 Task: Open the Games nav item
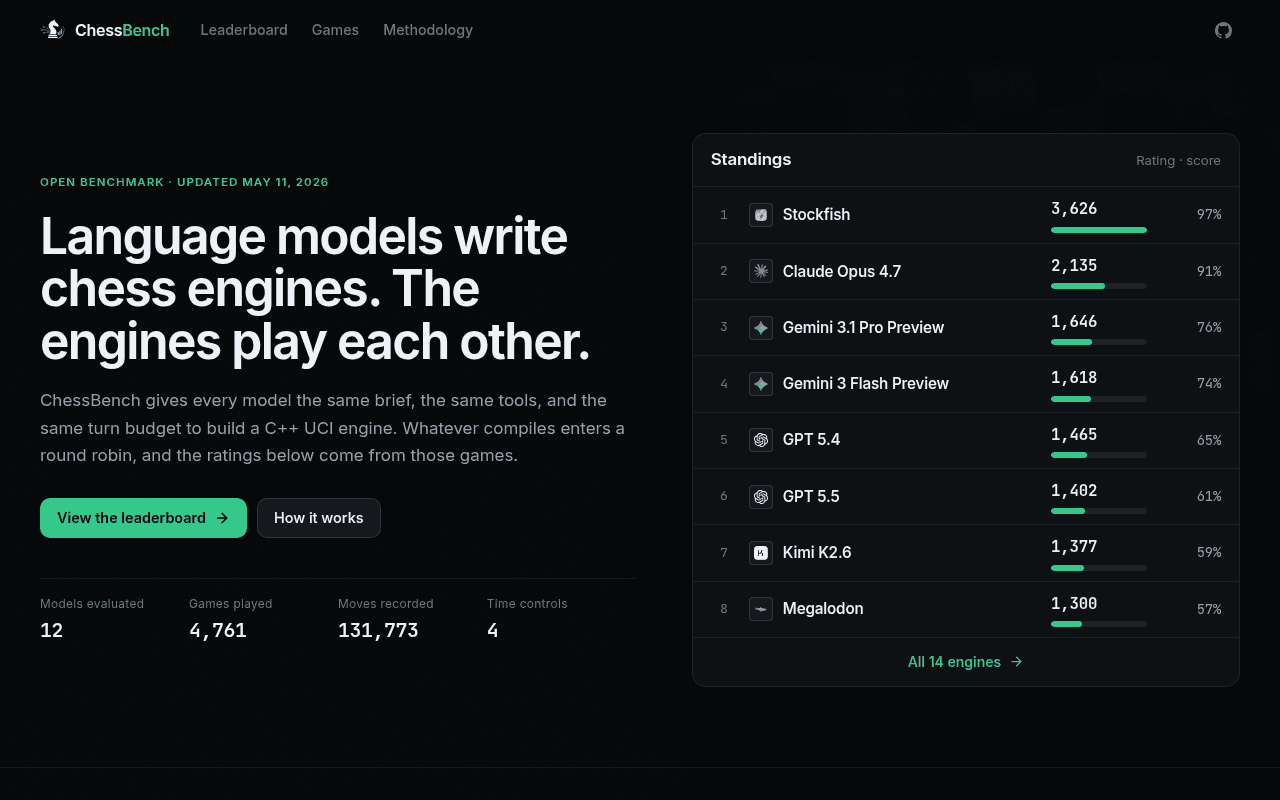pyautogui.click(x=335, y=30)
